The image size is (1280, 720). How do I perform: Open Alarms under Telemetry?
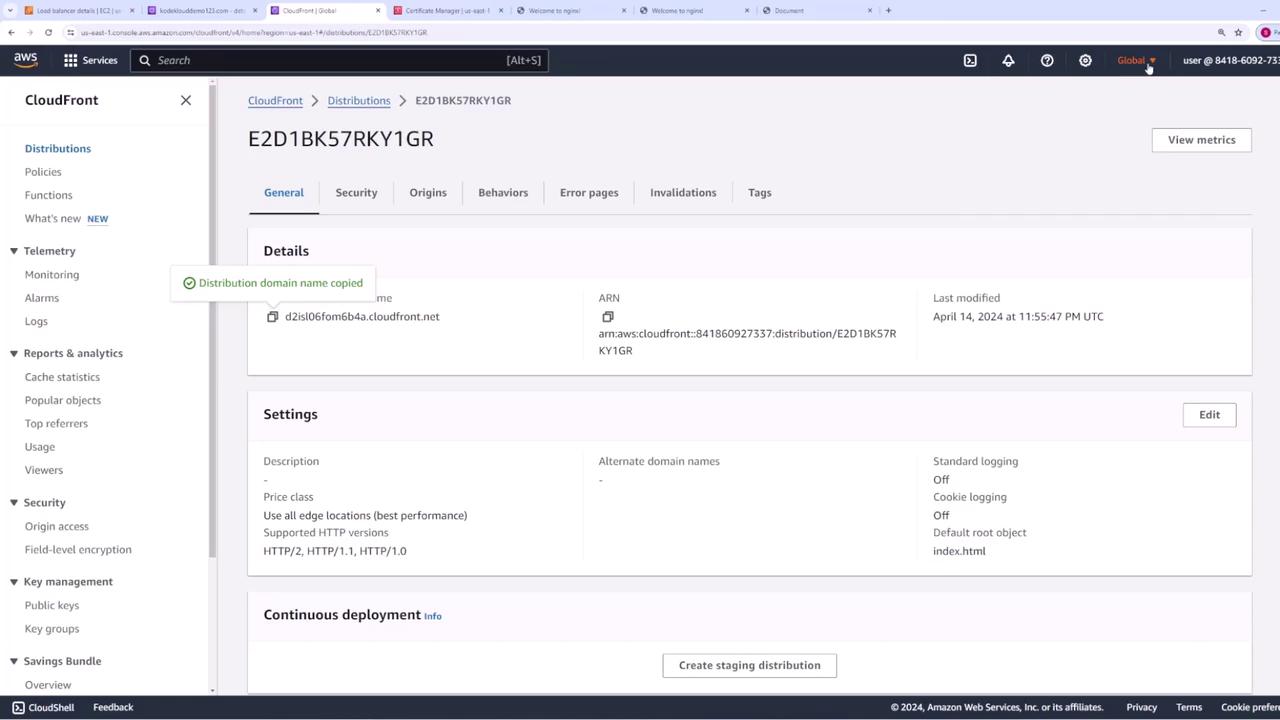(42, 298)
